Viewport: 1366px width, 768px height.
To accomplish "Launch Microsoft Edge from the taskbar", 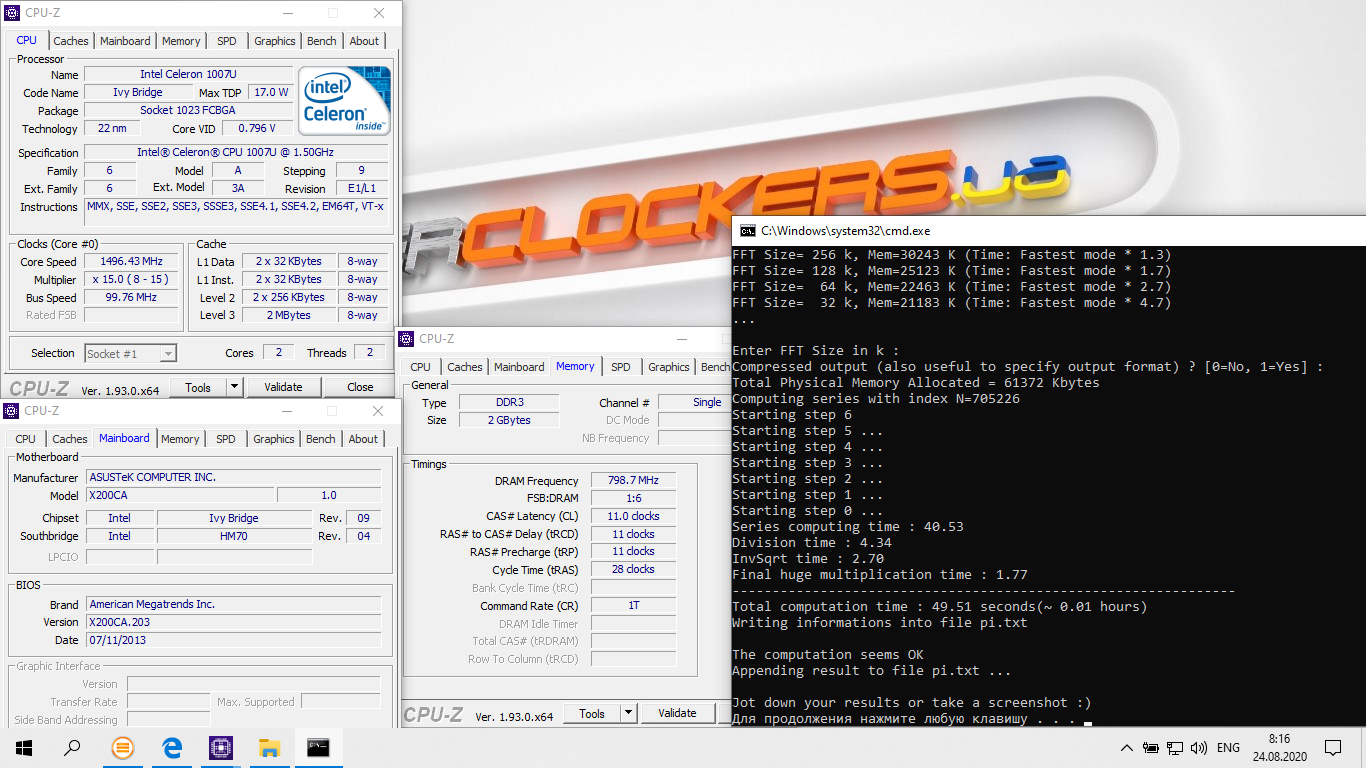I will coord(171,747).
